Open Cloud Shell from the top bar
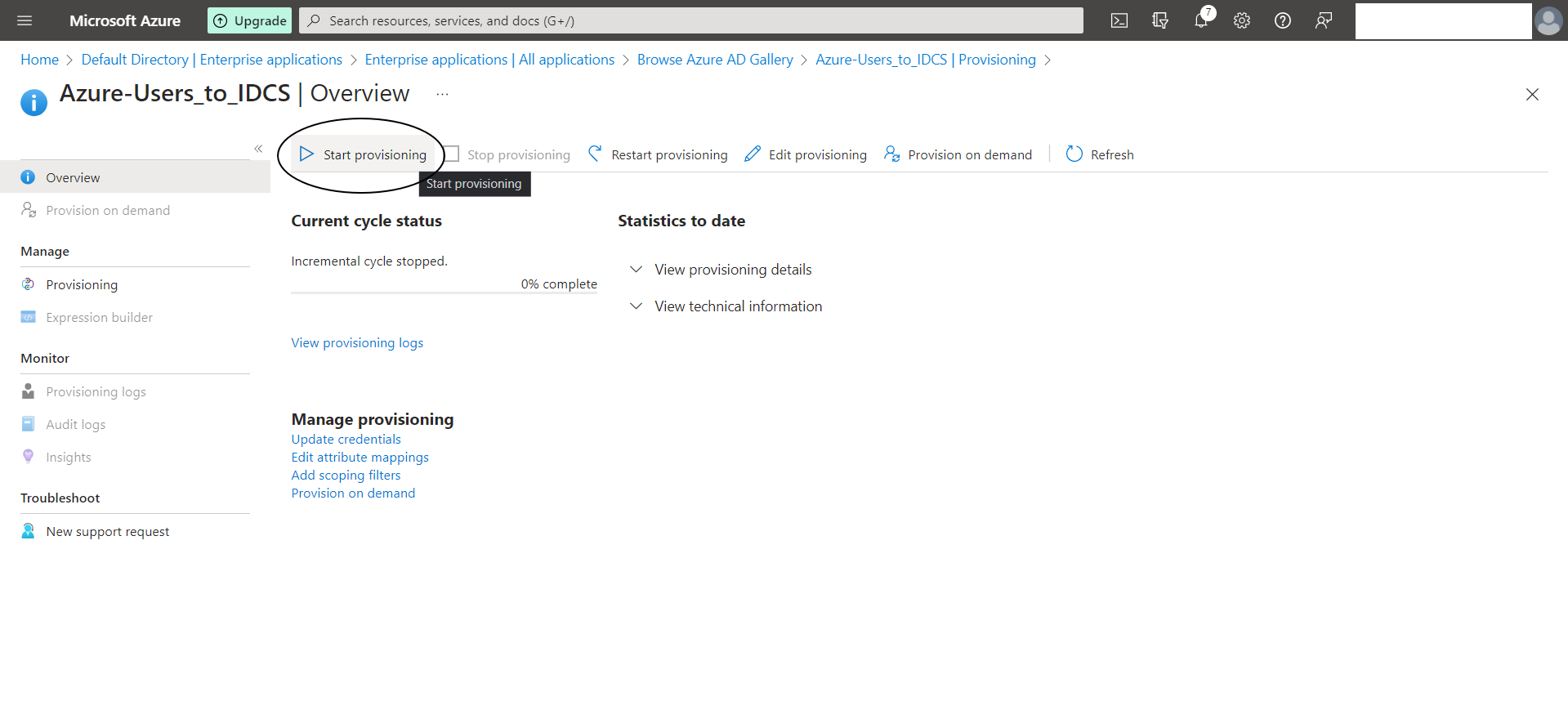 1119,20
